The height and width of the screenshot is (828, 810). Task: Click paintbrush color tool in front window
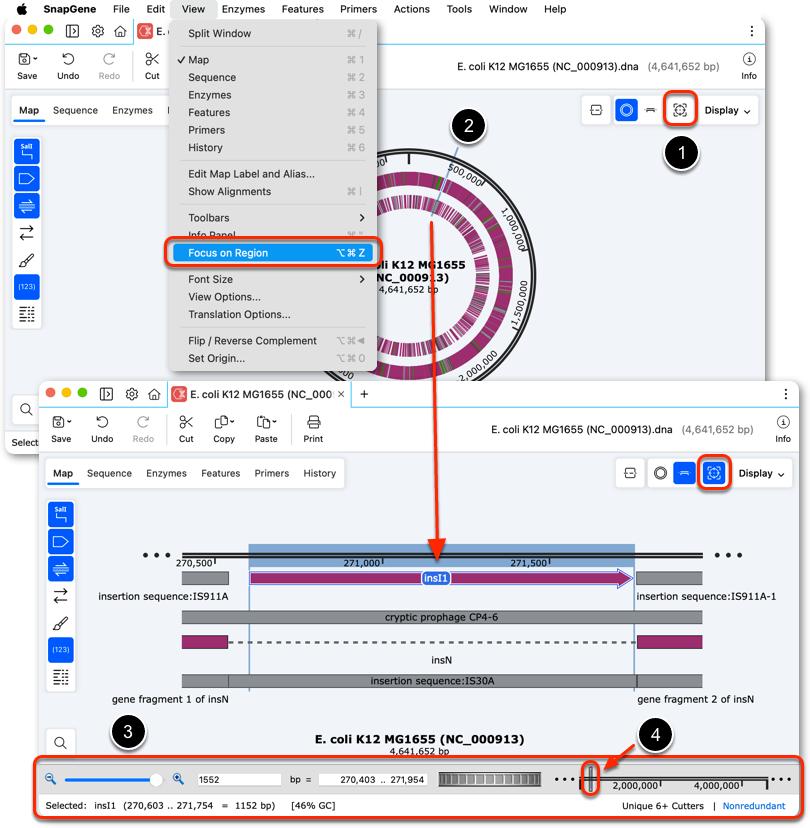point(61,623)
